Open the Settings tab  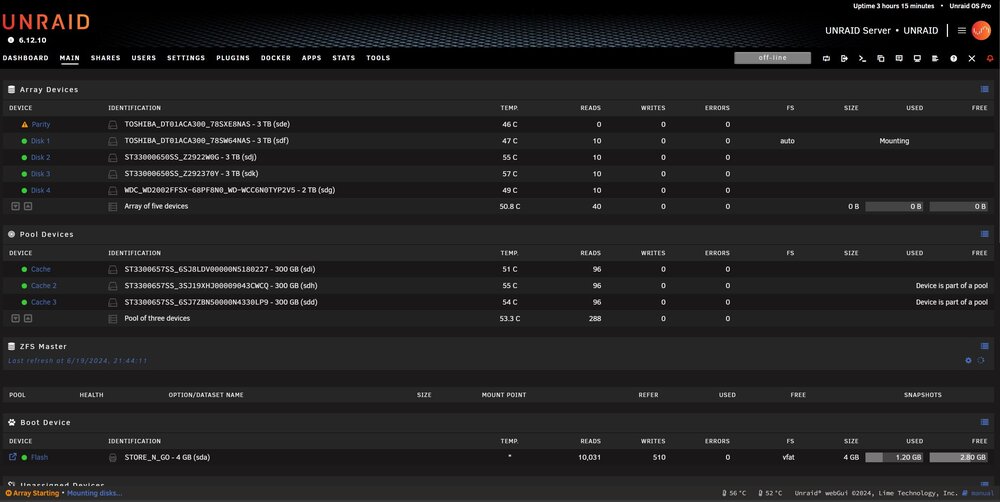[x=186, y=58]
